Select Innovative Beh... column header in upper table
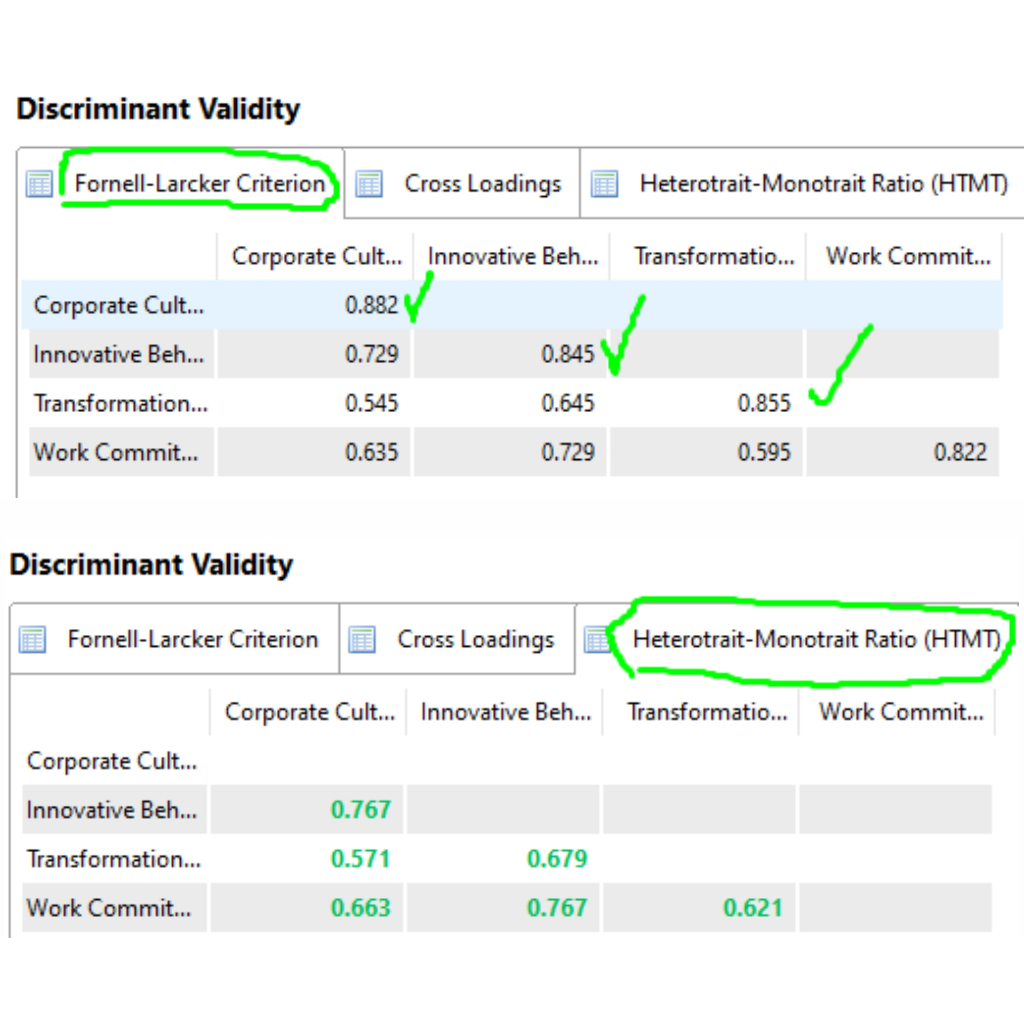Viewport: 1024px width, 1024px height. pyautogui.click(x=513, y=256)
